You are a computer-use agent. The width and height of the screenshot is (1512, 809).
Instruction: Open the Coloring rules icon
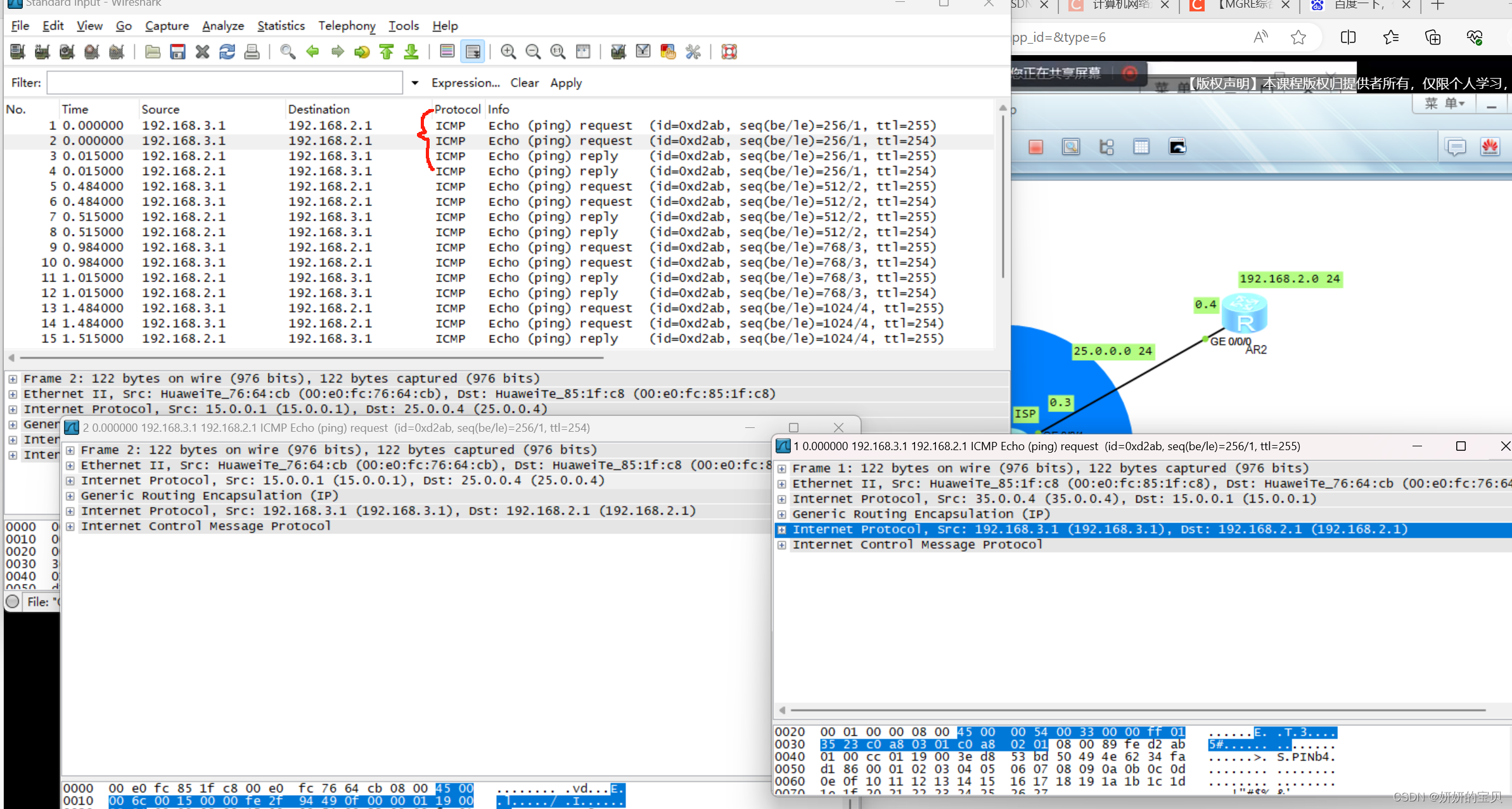point(668,52)
